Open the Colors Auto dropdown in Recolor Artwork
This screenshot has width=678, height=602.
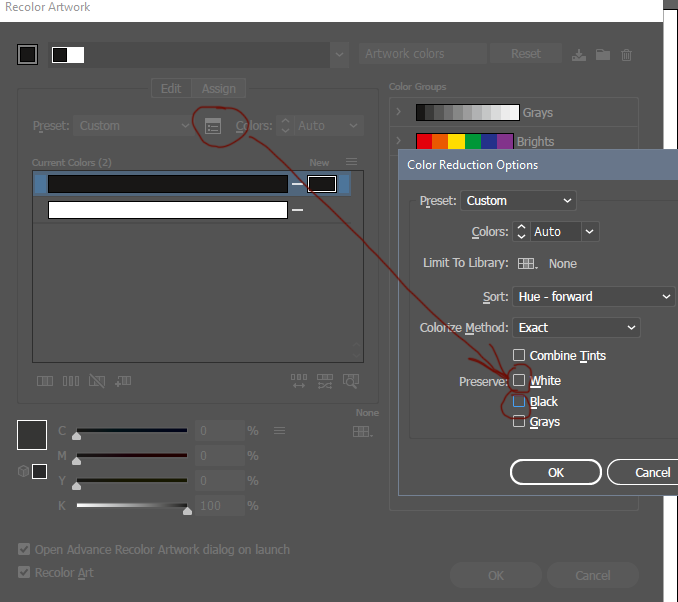(x=329, y=126)
